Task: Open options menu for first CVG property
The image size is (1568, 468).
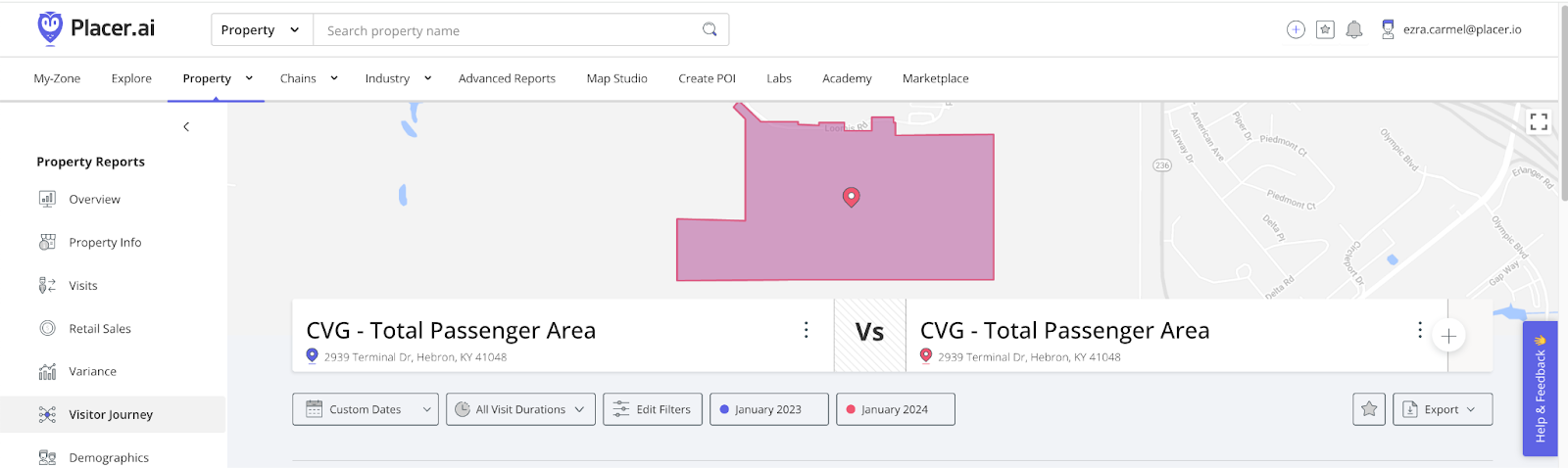Action: tap(807, 330)
